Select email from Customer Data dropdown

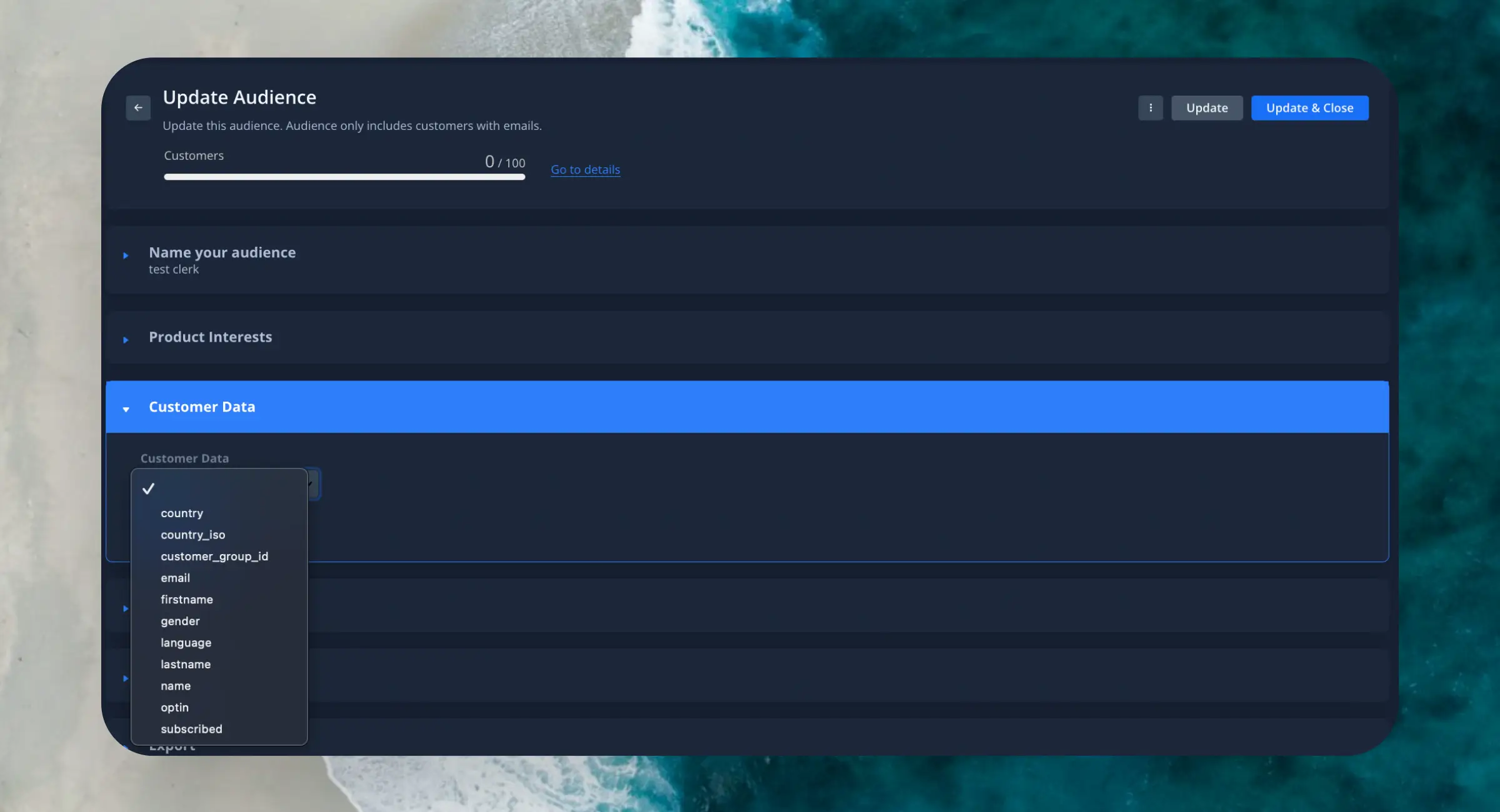point(175,577)
